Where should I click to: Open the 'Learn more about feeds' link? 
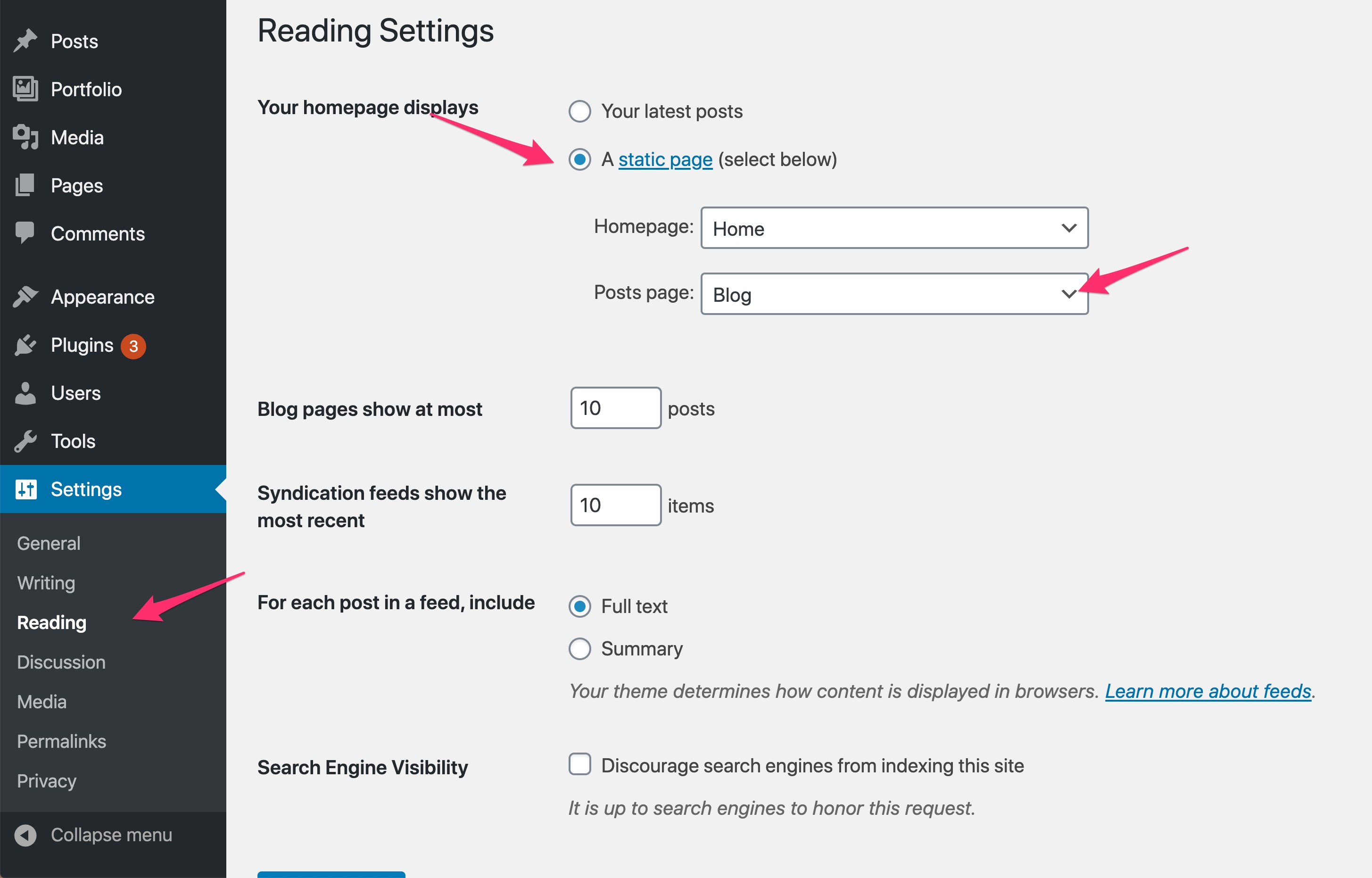1208,692
